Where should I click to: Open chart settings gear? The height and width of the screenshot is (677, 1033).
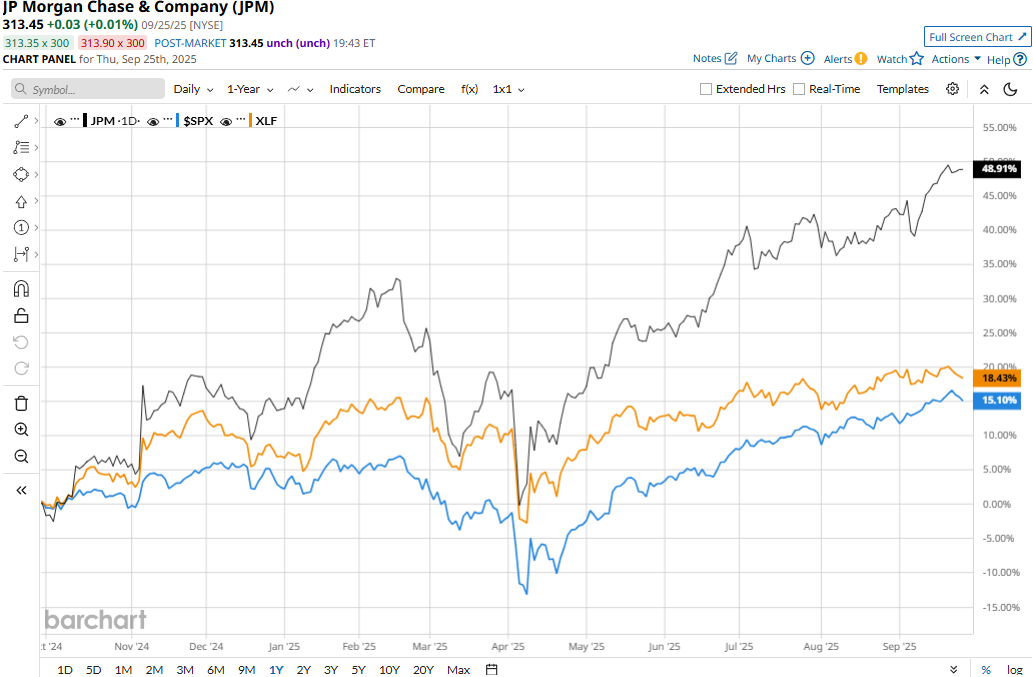coord(953,89)
